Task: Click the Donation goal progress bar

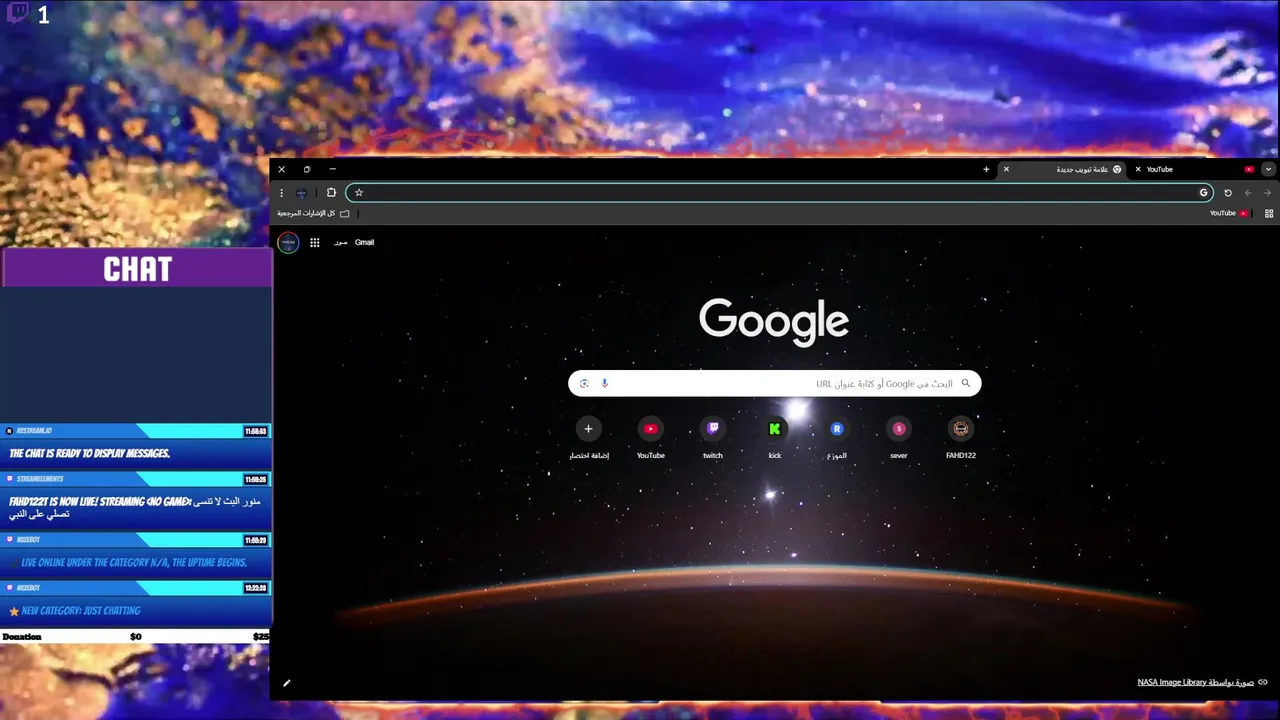Action: point(135,636)
